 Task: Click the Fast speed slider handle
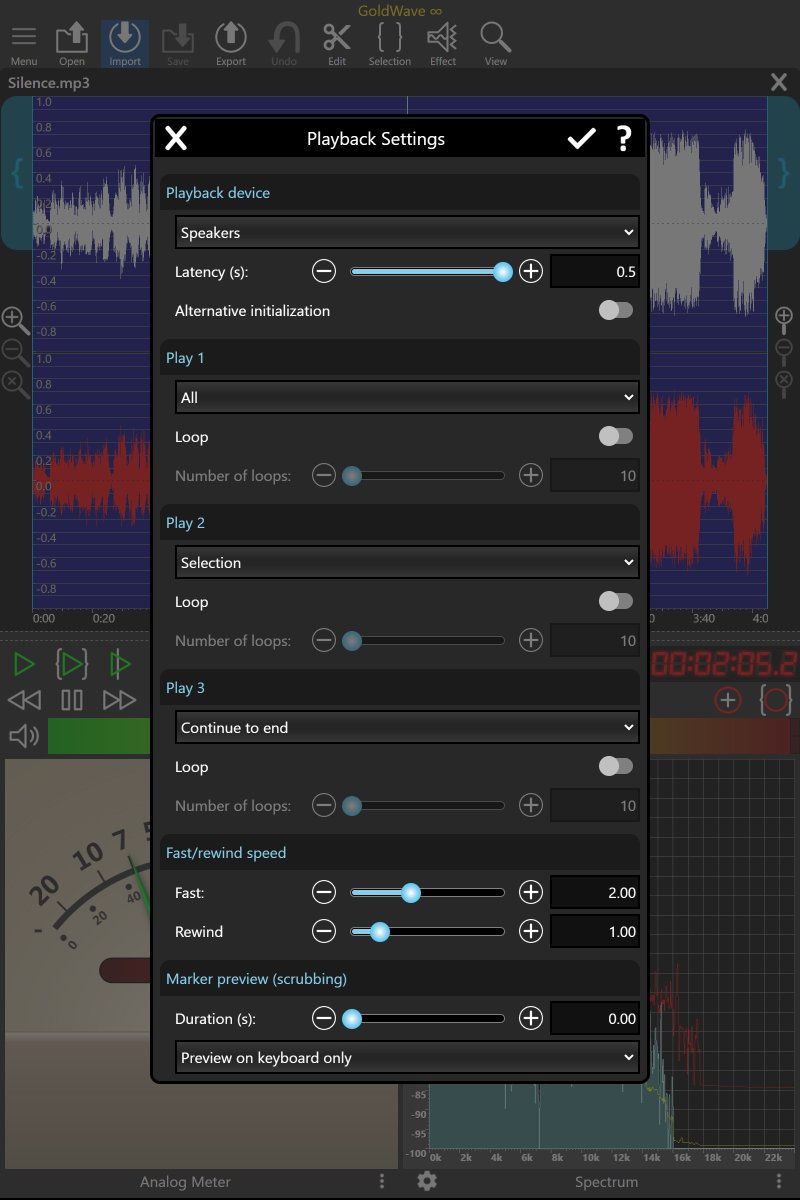point(410,892)
